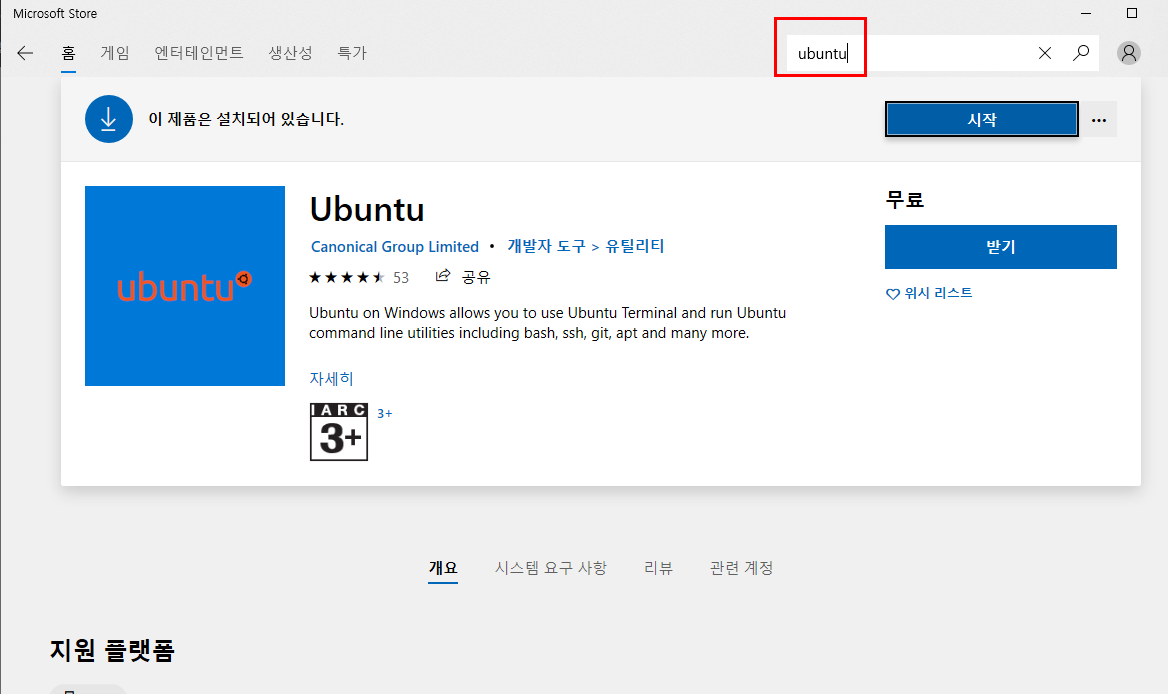Image resolution: width=1168 pixels, height=694 pixels.
Task: Click the 무료 price label
Action: [x=904, y=200]
